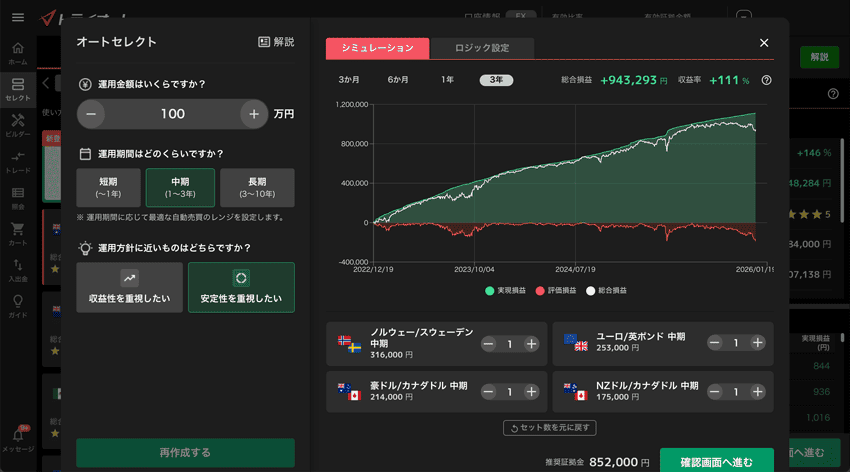Screen dimensions: 850x472
Task: Open the Messages bell icon
Action: tap(18, 439)
